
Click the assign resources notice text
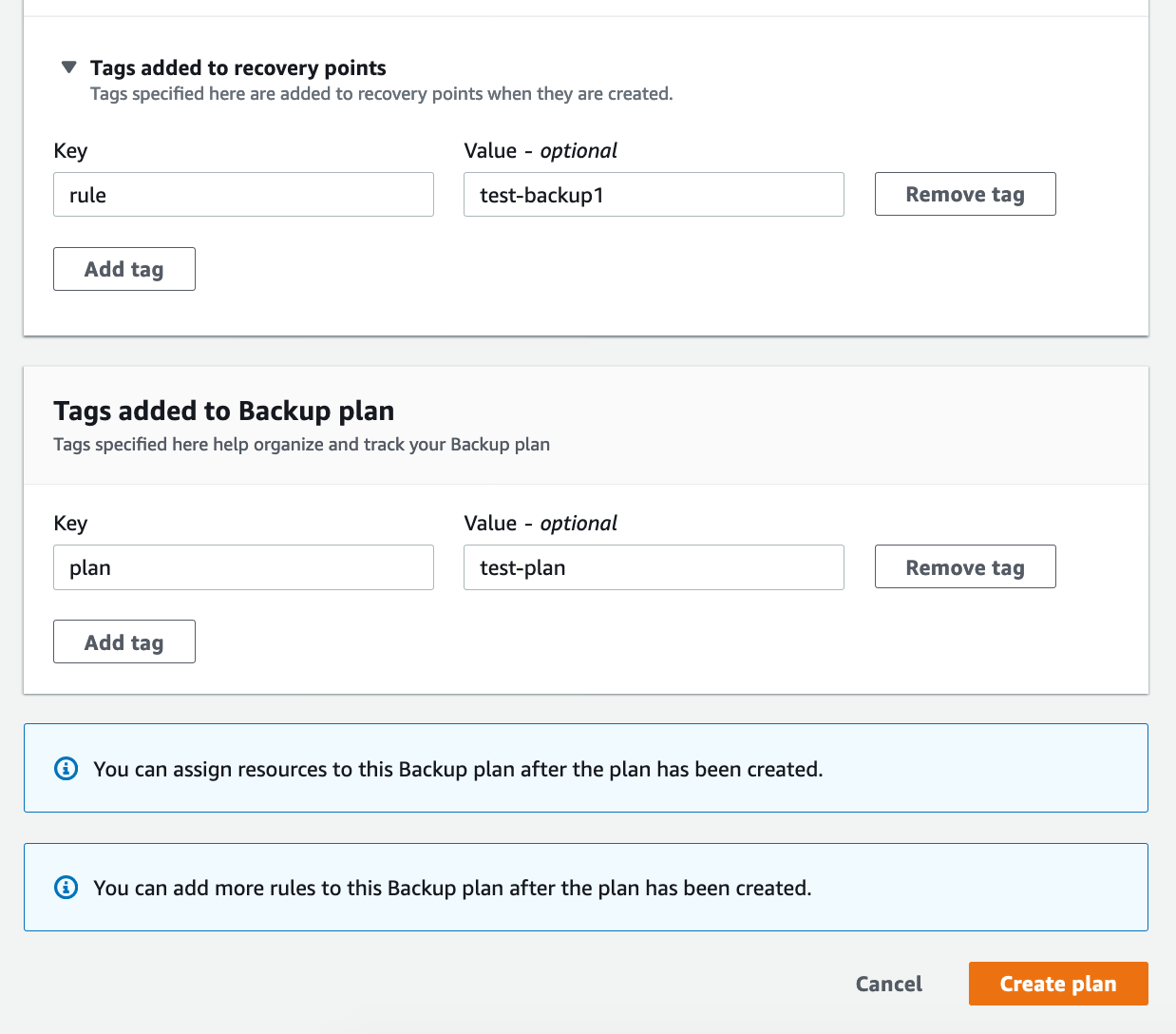458,769
